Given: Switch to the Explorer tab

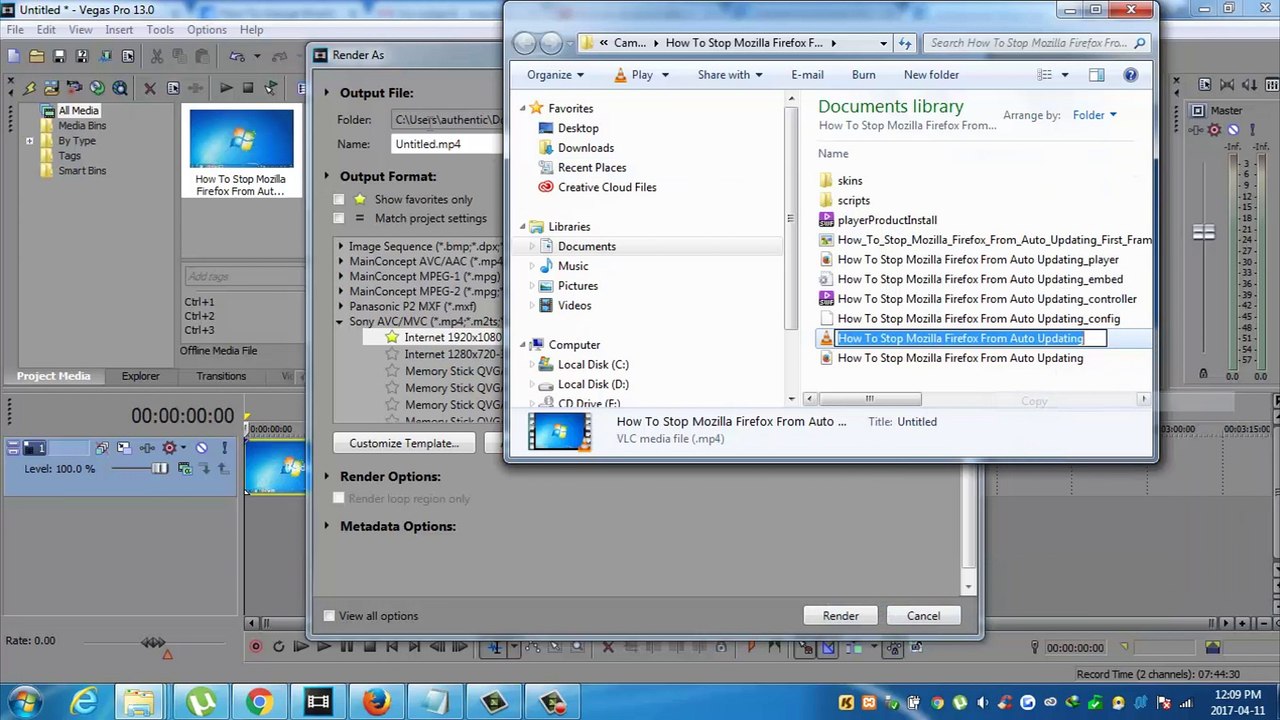Looking at the screenshot, I should coord(140,376).
